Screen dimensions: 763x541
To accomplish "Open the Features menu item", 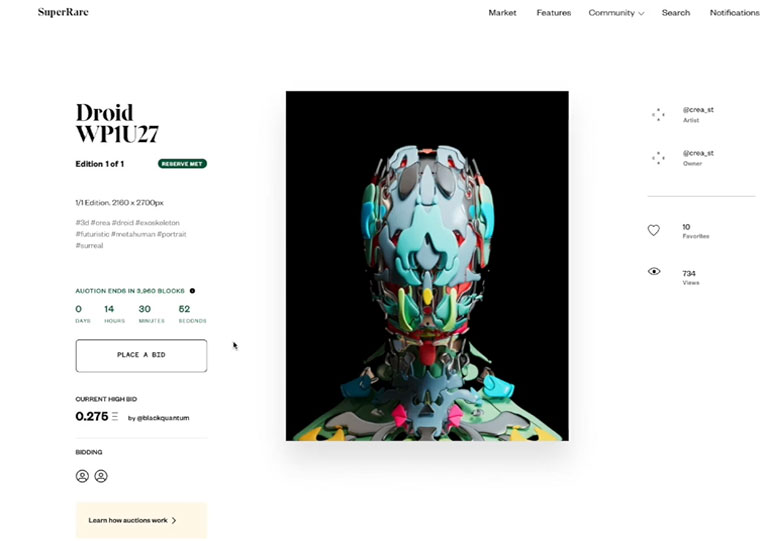I will point(554,13).
